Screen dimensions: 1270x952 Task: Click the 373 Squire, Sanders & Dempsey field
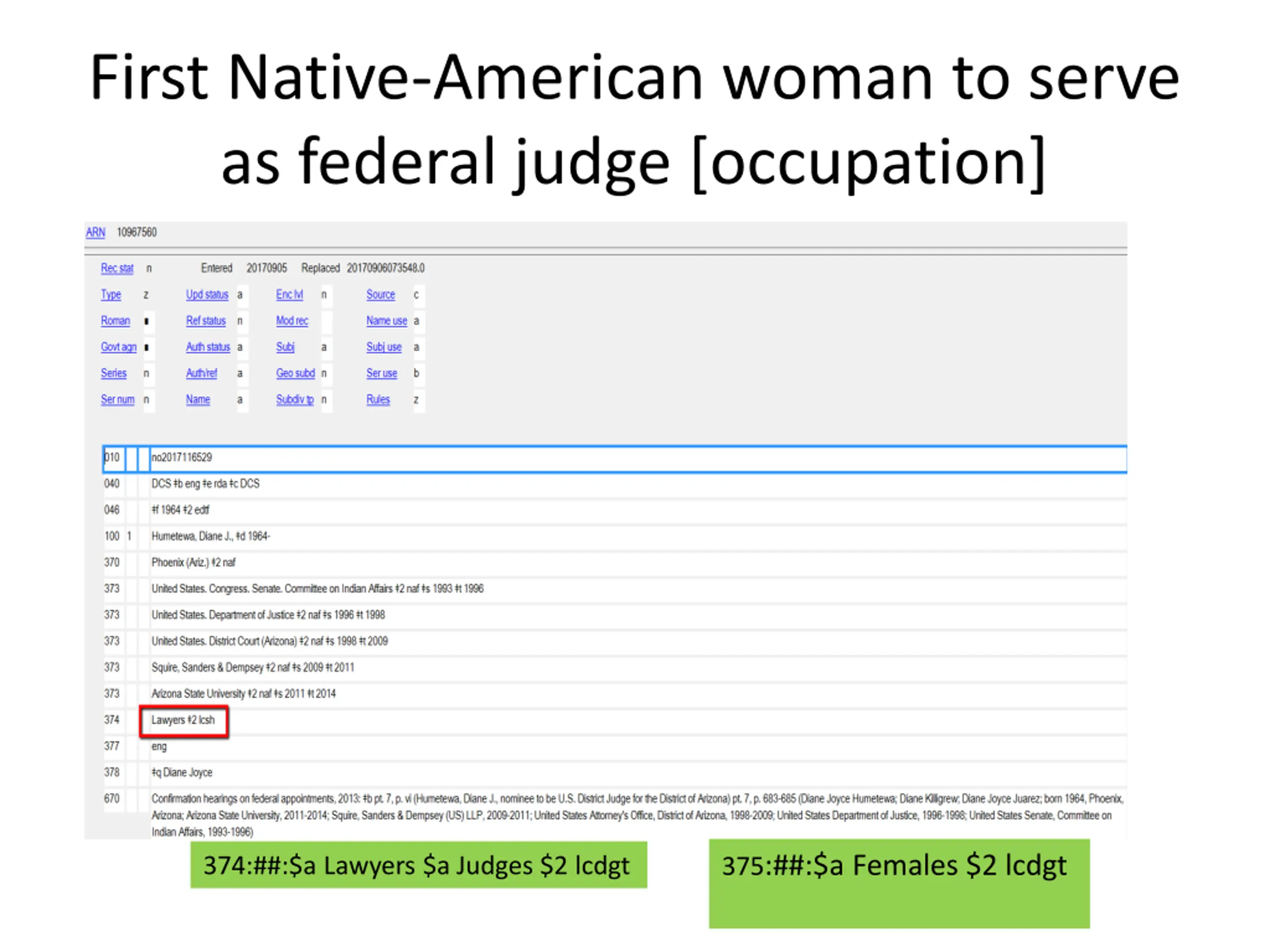click(x=638, y=668)
